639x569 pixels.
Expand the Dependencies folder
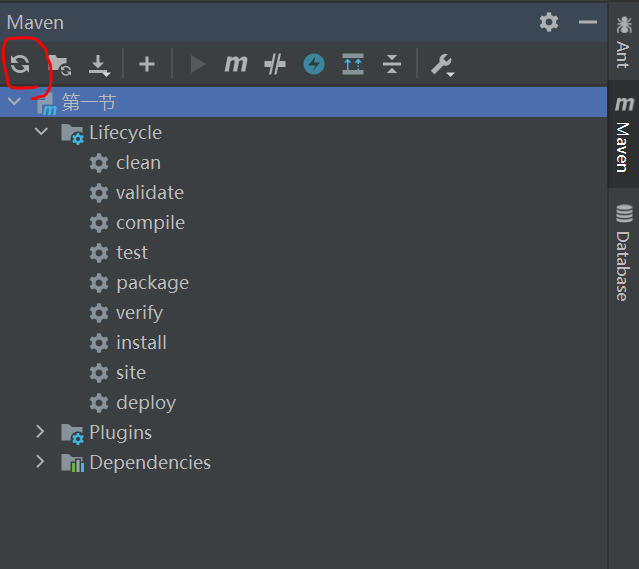(x=40, y=462)
